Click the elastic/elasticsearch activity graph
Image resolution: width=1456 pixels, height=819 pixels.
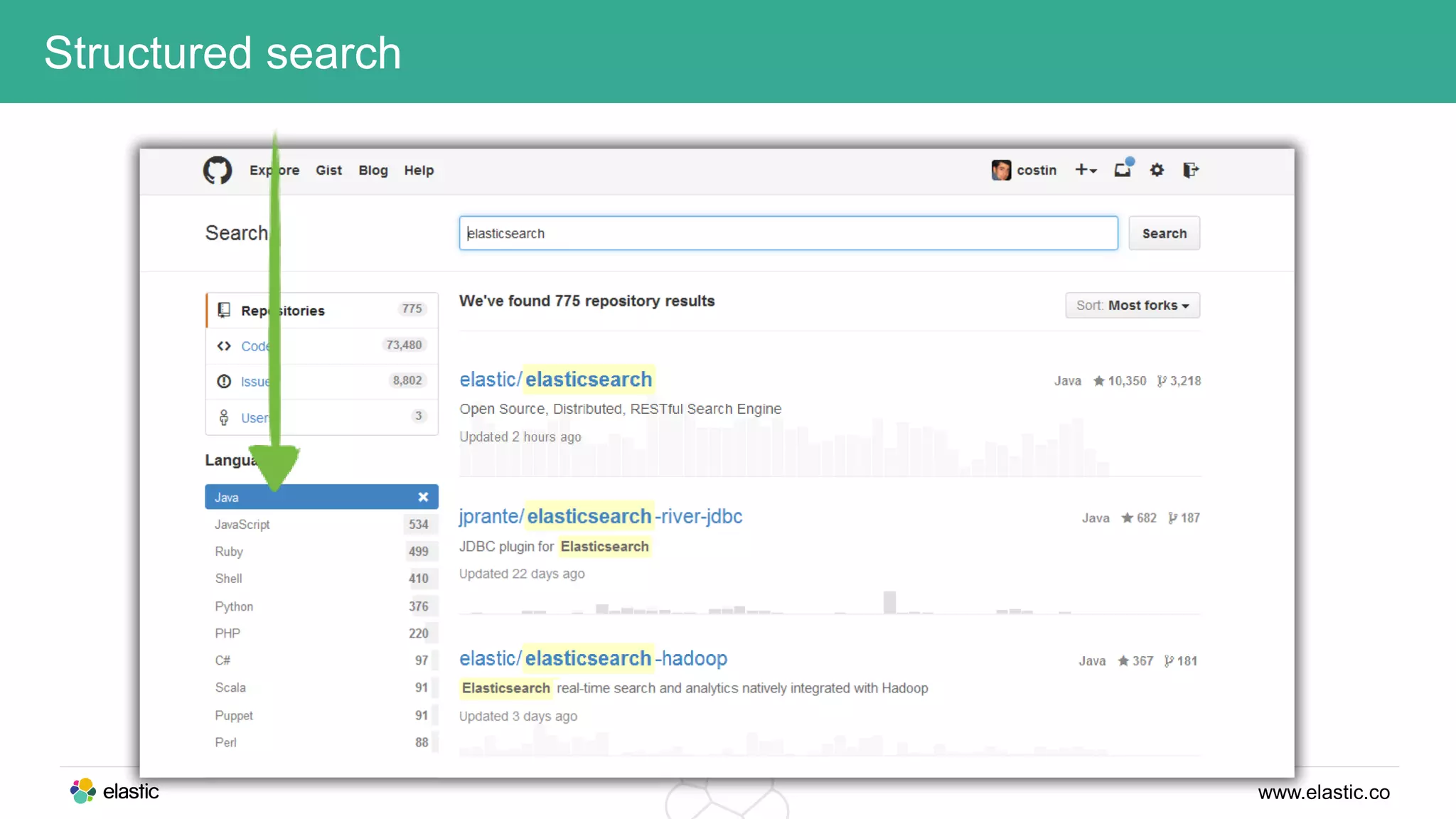(x=830, y=448)
